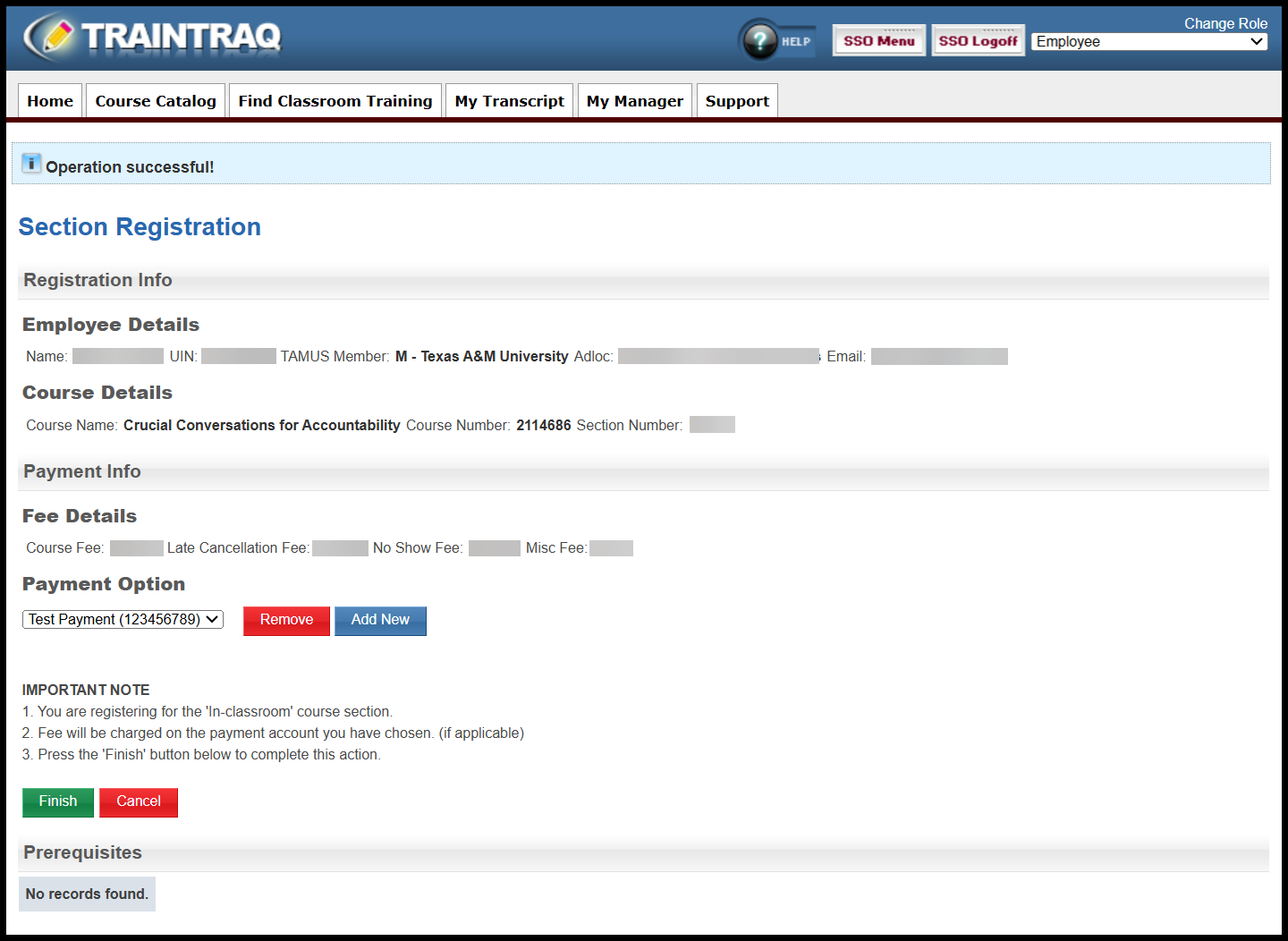
Task: Click the info icon beside 'Operation successful!'
Action: click(32, 163)
